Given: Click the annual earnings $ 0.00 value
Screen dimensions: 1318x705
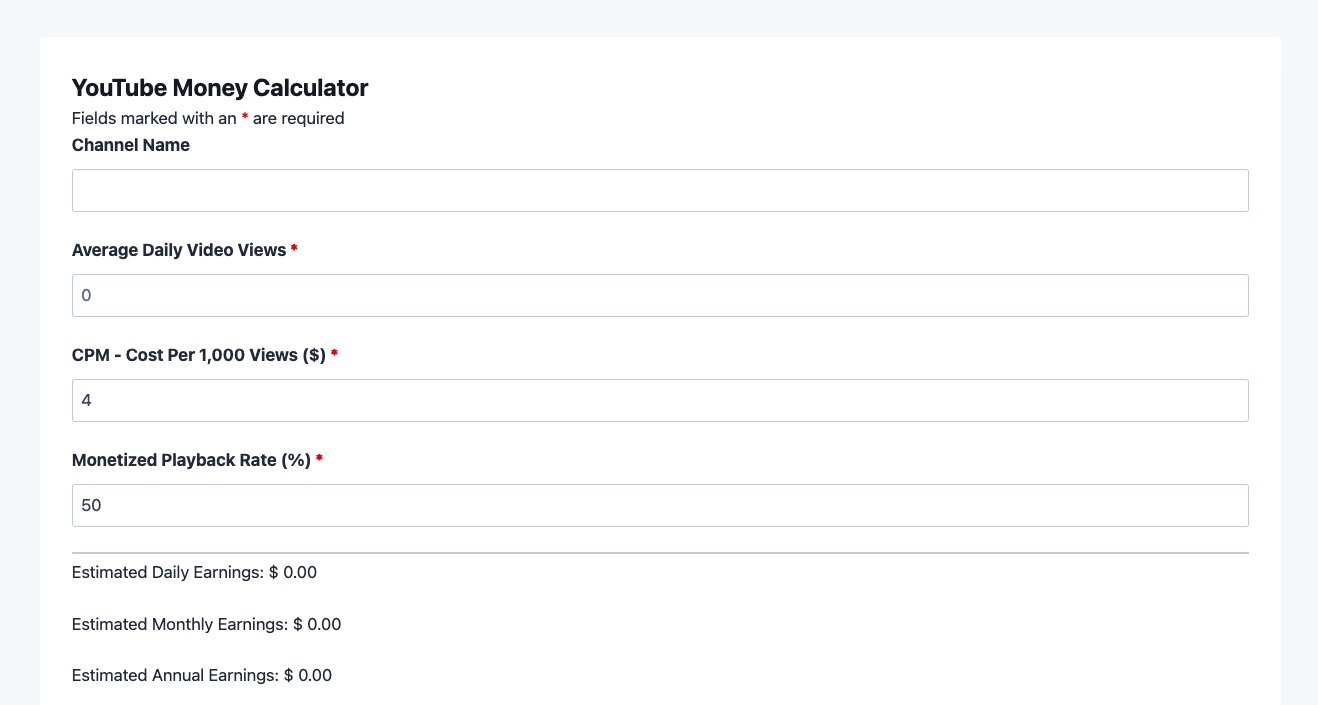Looking at the screenshot, I should tap(308, 675).
